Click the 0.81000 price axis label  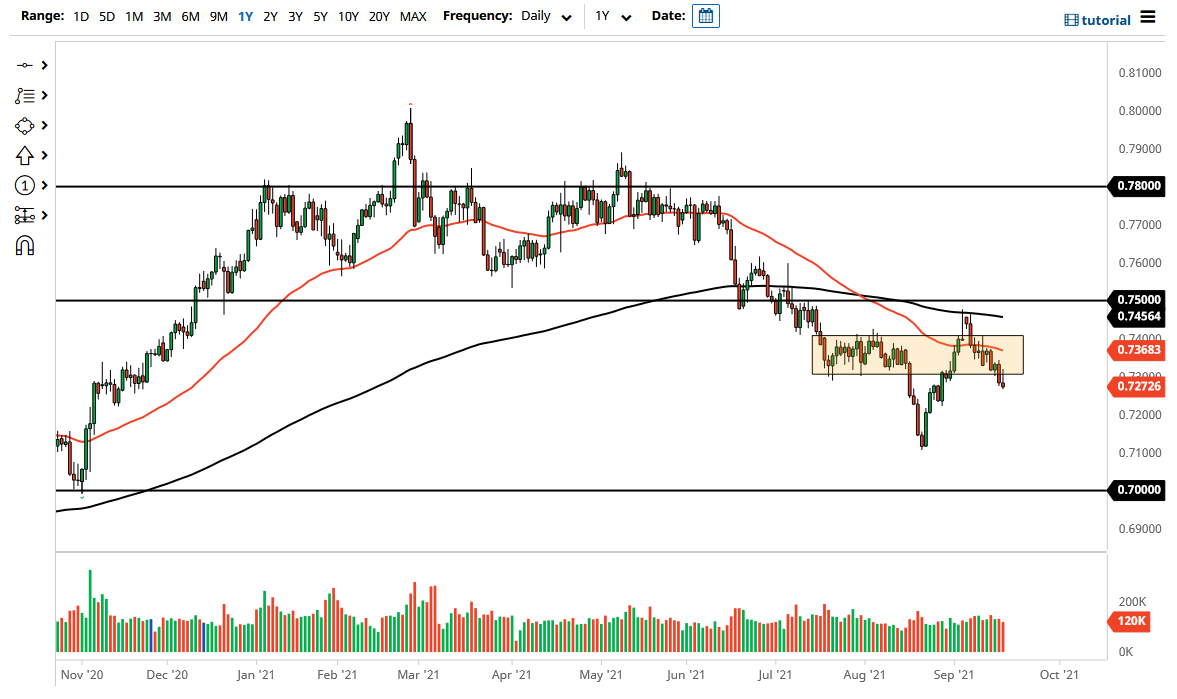1139,73
